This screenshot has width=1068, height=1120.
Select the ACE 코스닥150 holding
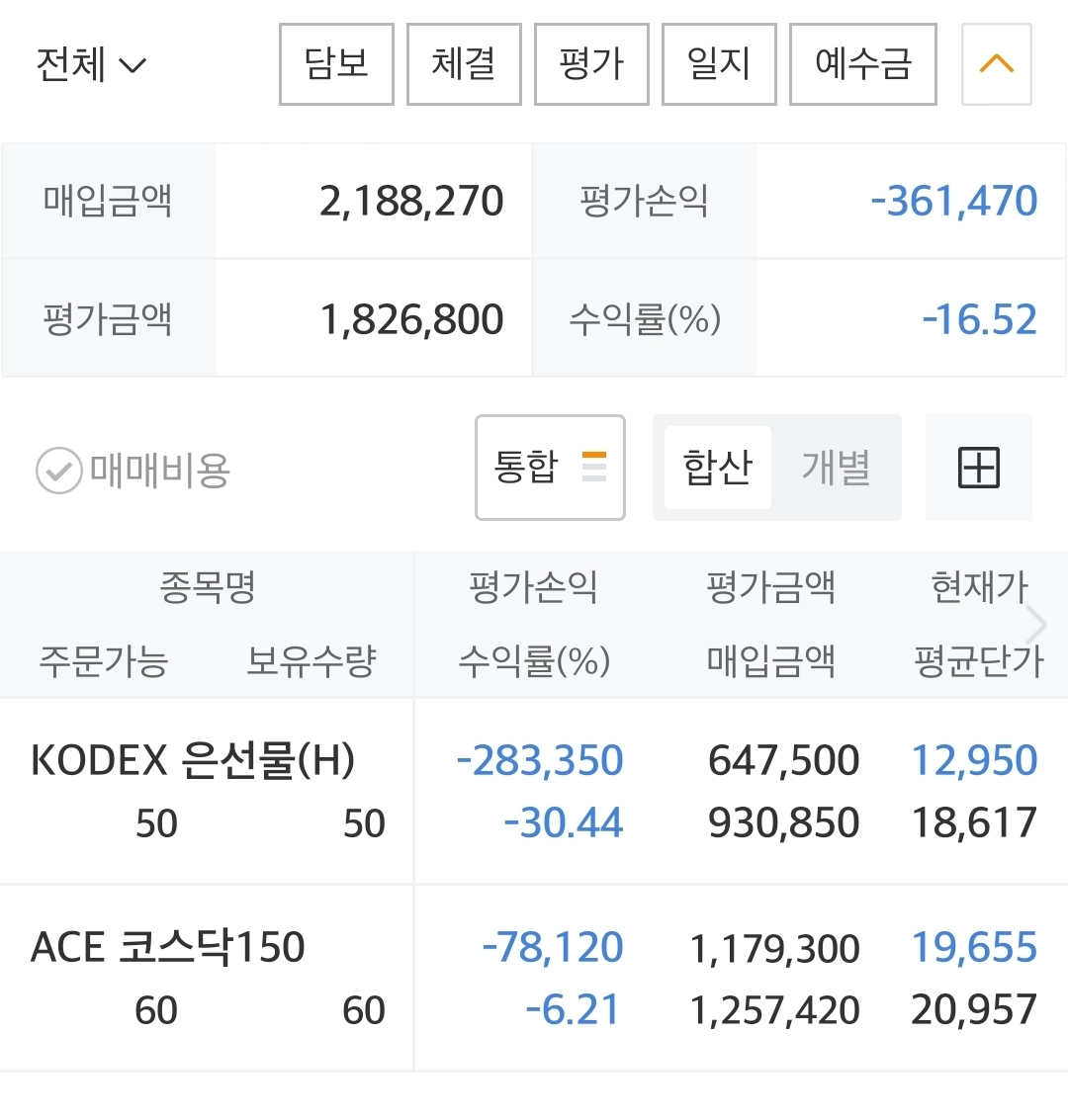pos(168,947)
